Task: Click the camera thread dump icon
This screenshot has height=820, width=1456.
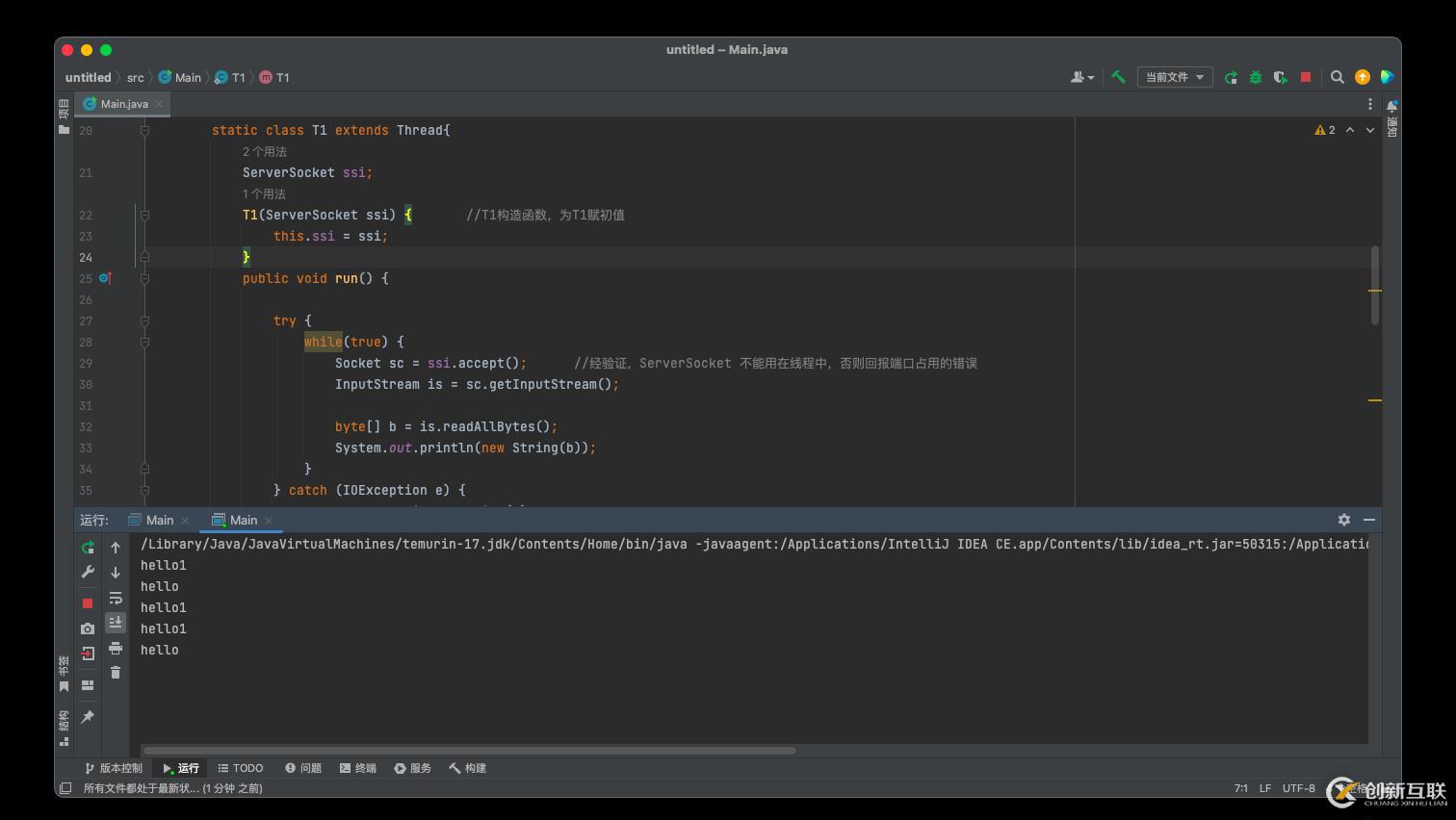Action: point(88,628)
